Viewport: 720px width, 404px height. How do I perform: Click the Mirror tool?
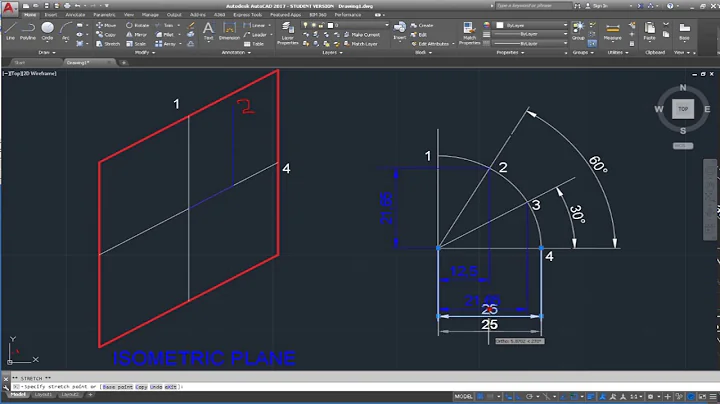point(137,34)
